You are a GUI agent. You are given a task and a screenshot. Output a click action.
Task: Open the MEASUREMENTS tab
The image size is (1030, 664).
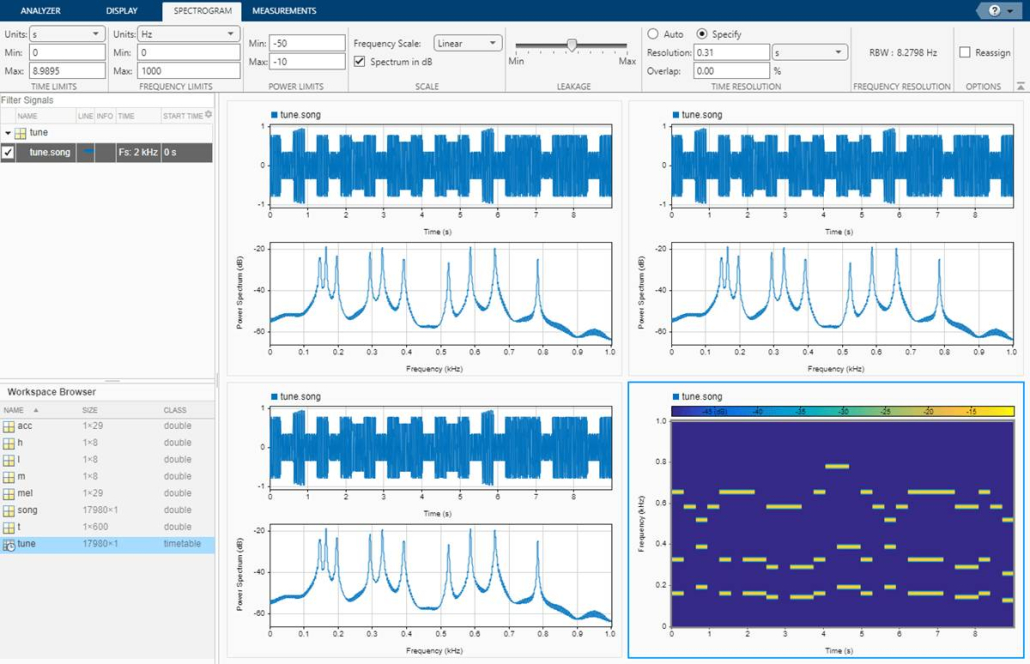coord(284,11)
